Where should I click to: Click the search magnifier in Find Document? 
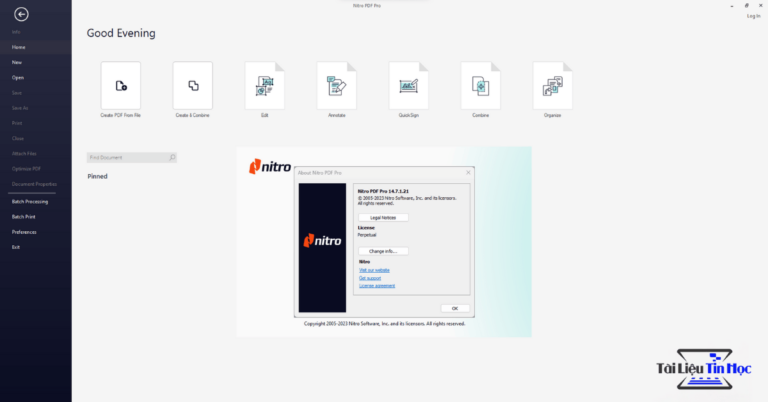(x=172, y=157)
